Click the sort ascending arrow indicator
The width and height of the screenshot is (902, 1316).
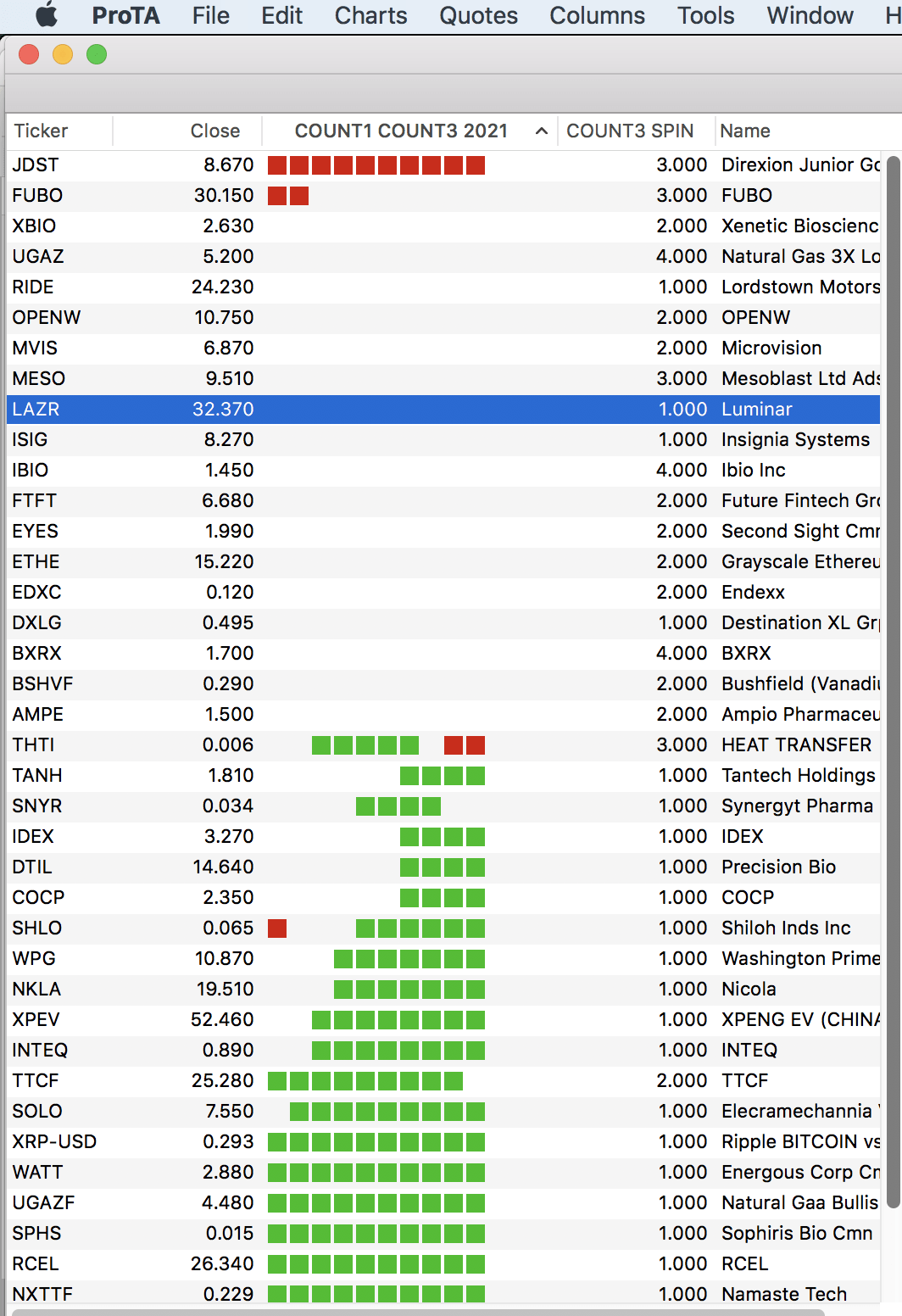click(x=541, y=131)
